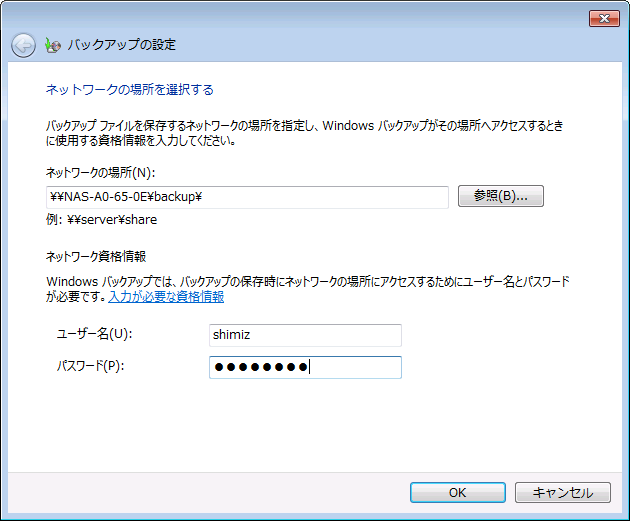Click the ユーザー名(U) label
Screen dimensions: 630x521
point(95,334)
